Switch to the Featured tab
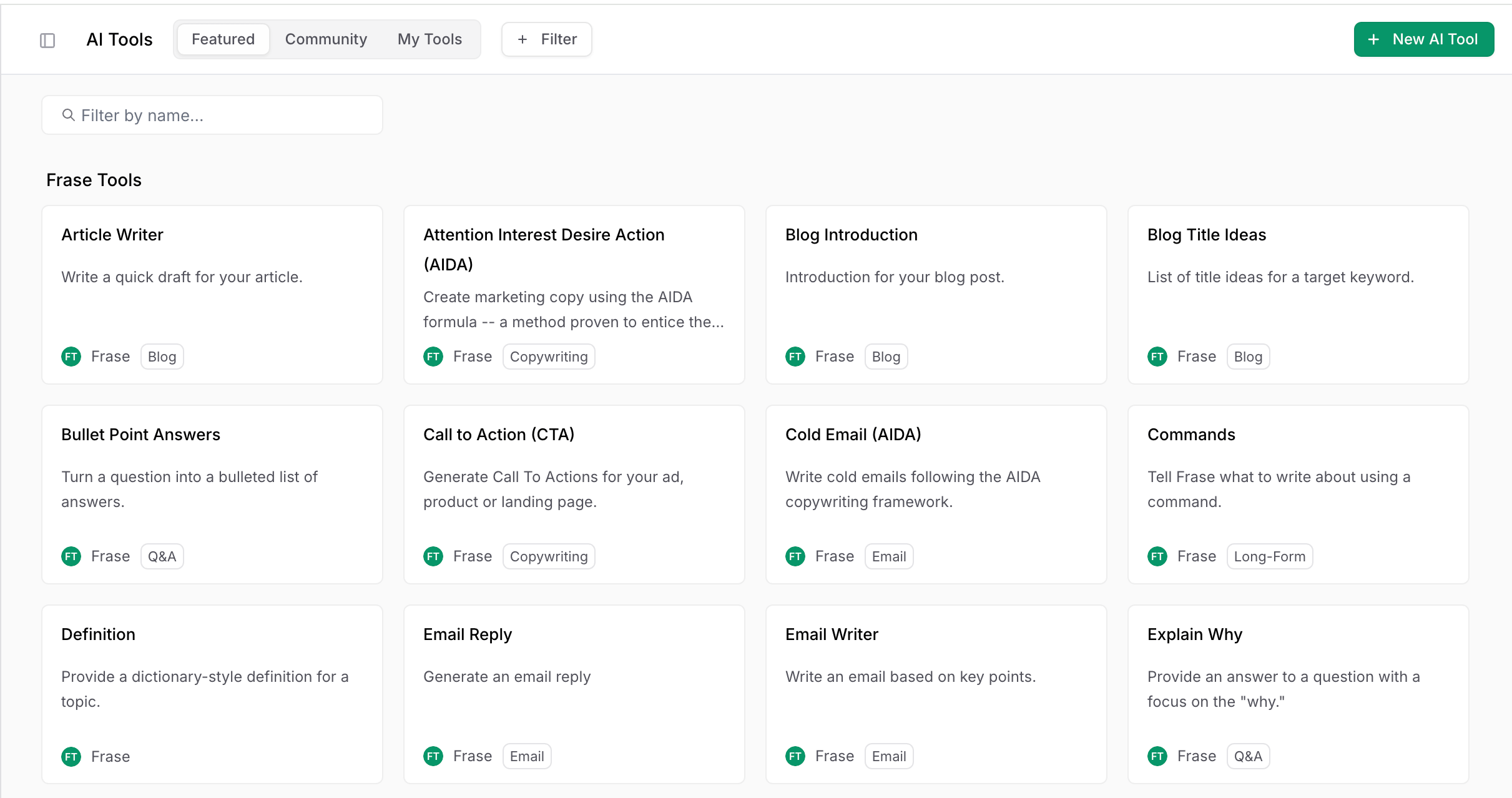1512x798 pixels. pyautogui.click(x=223, y=39)
